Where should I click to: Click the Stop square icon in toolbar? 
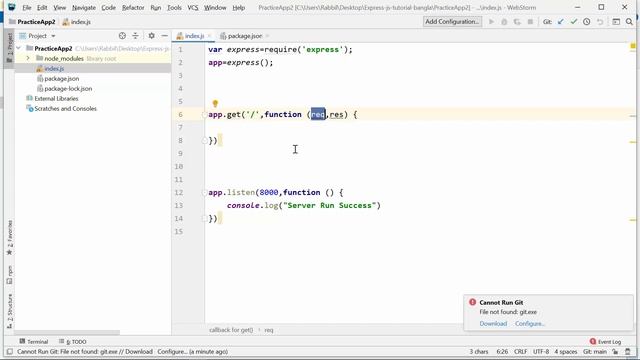click(x=530, y=22)
